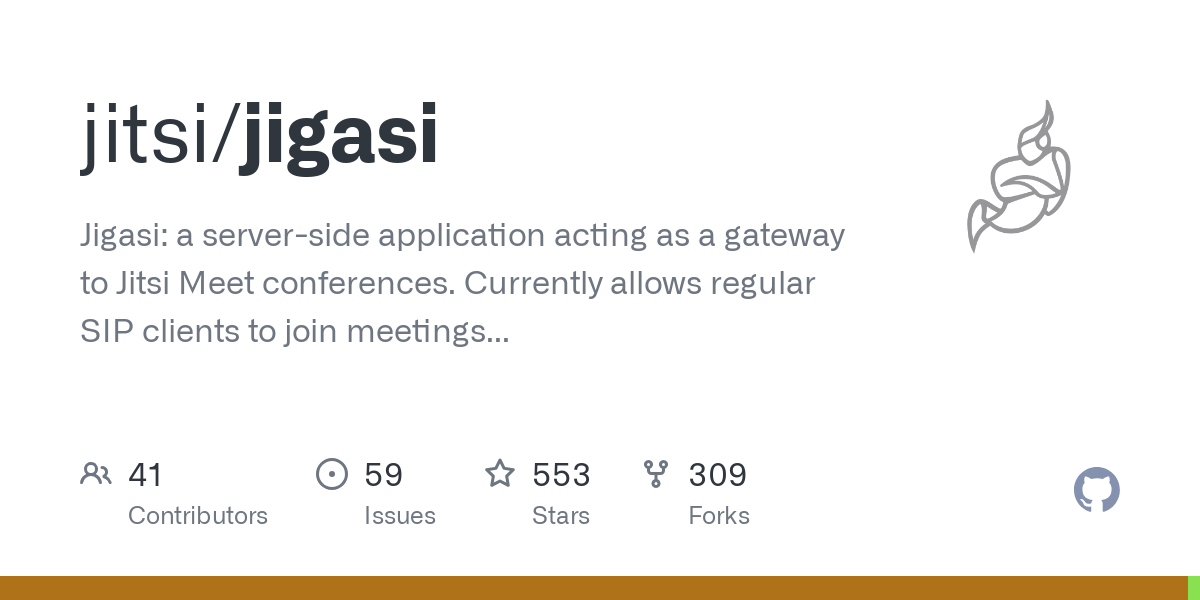Select the Stars label
The image size is (1200, 600).
point(561,516)
